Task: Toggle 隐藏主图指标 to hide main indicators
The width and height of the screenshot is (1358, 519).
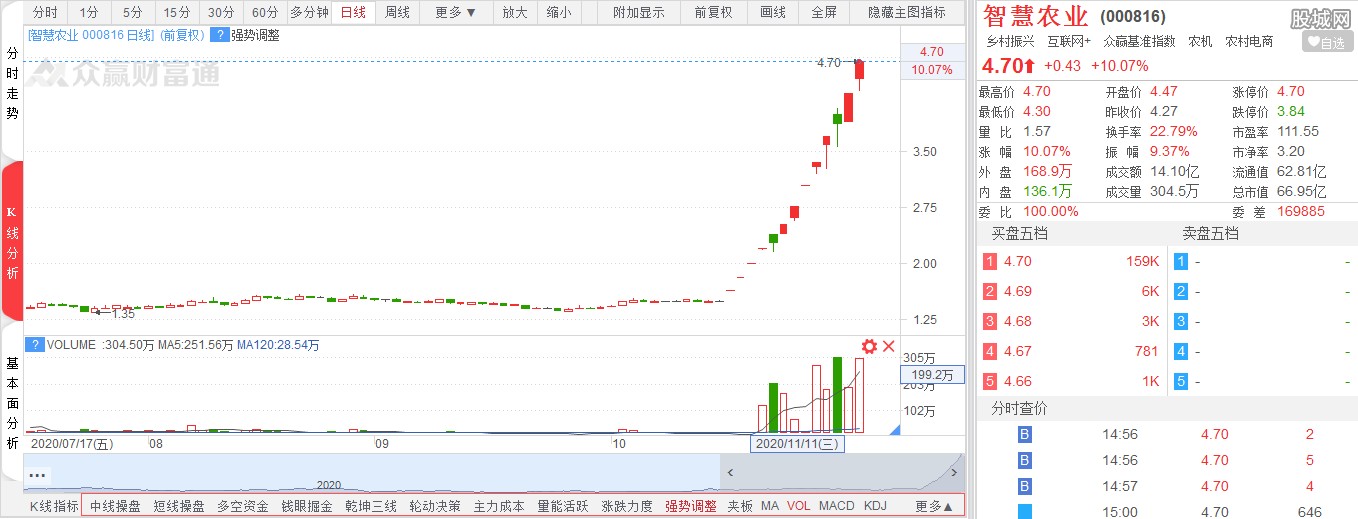Action: pyautogui.click(x=906, y=12)
